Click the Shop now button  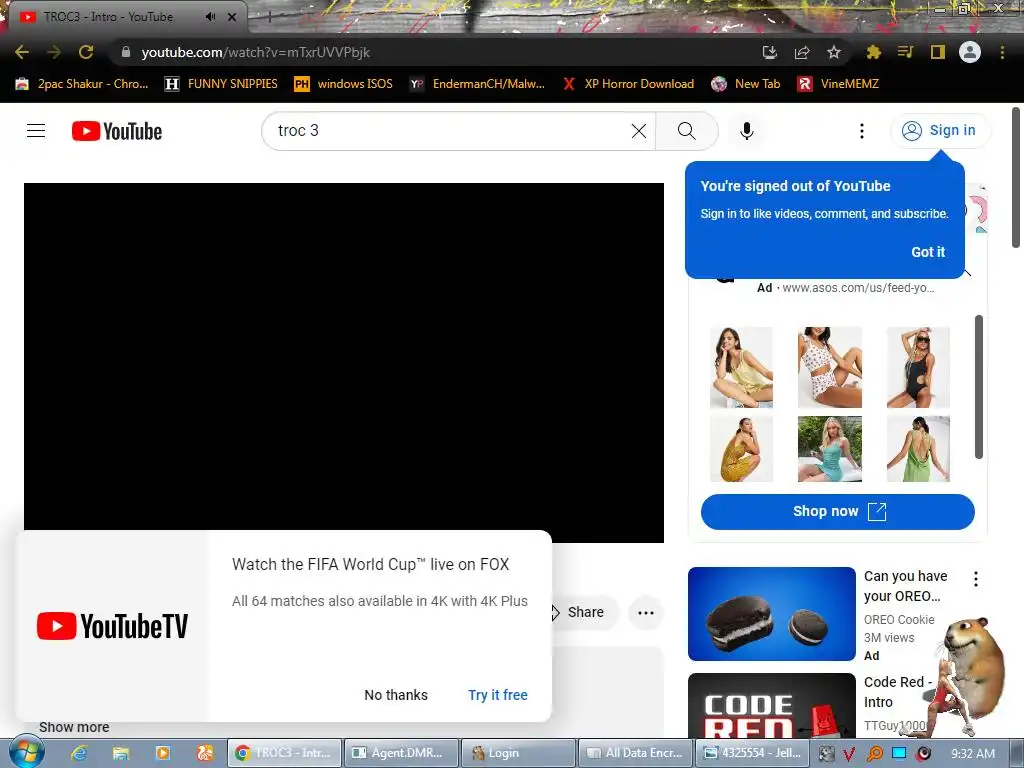click(x=837, y=511)
